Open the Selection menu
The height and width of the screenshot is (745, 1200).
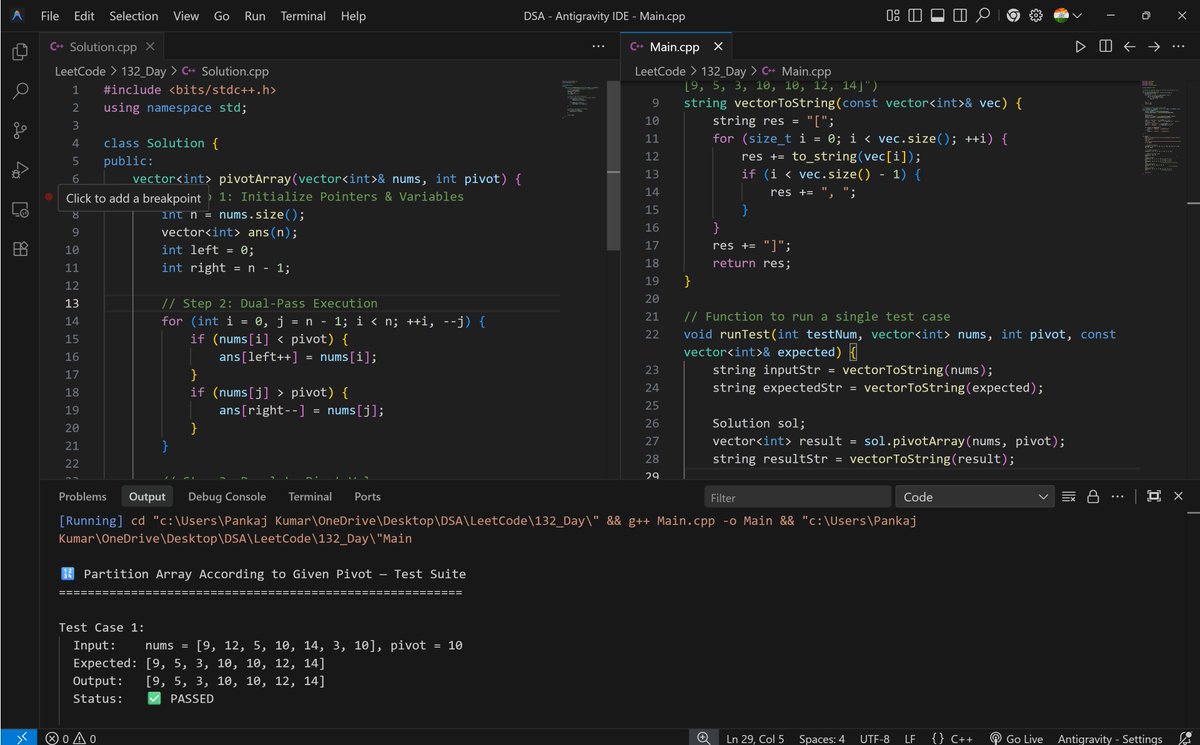pos(134,16)
